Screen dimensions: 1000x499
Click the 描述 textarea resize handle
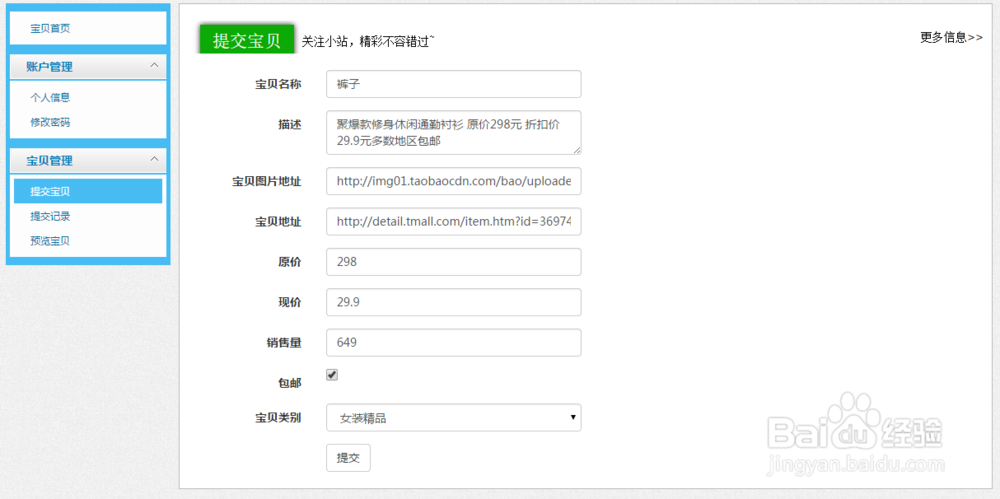(577, 150)
